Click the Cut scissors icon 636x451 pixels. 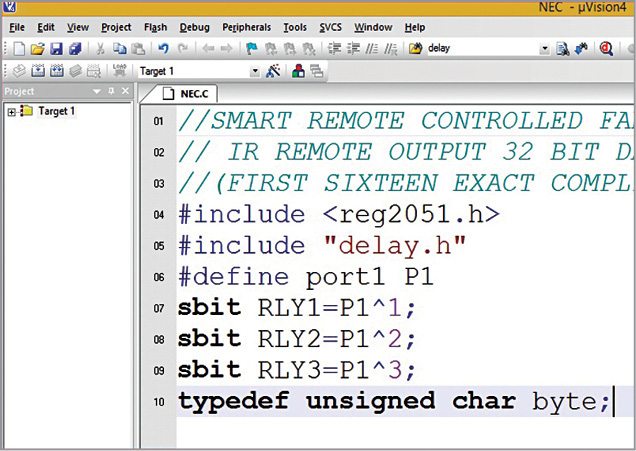(101, 48)
